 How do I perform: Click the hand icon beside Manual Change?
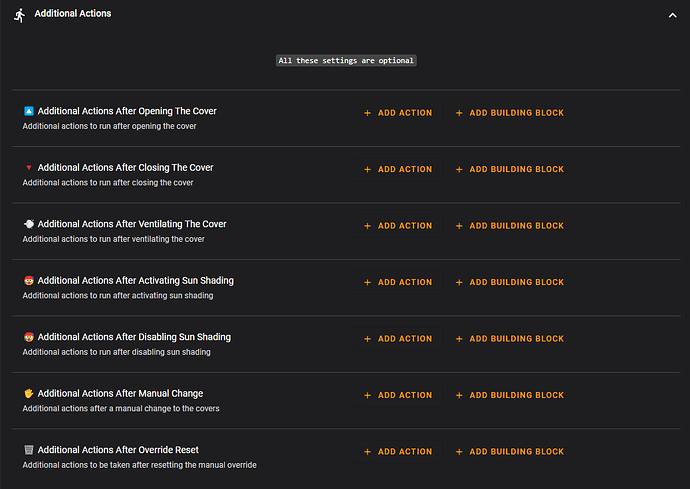[29, 394]
